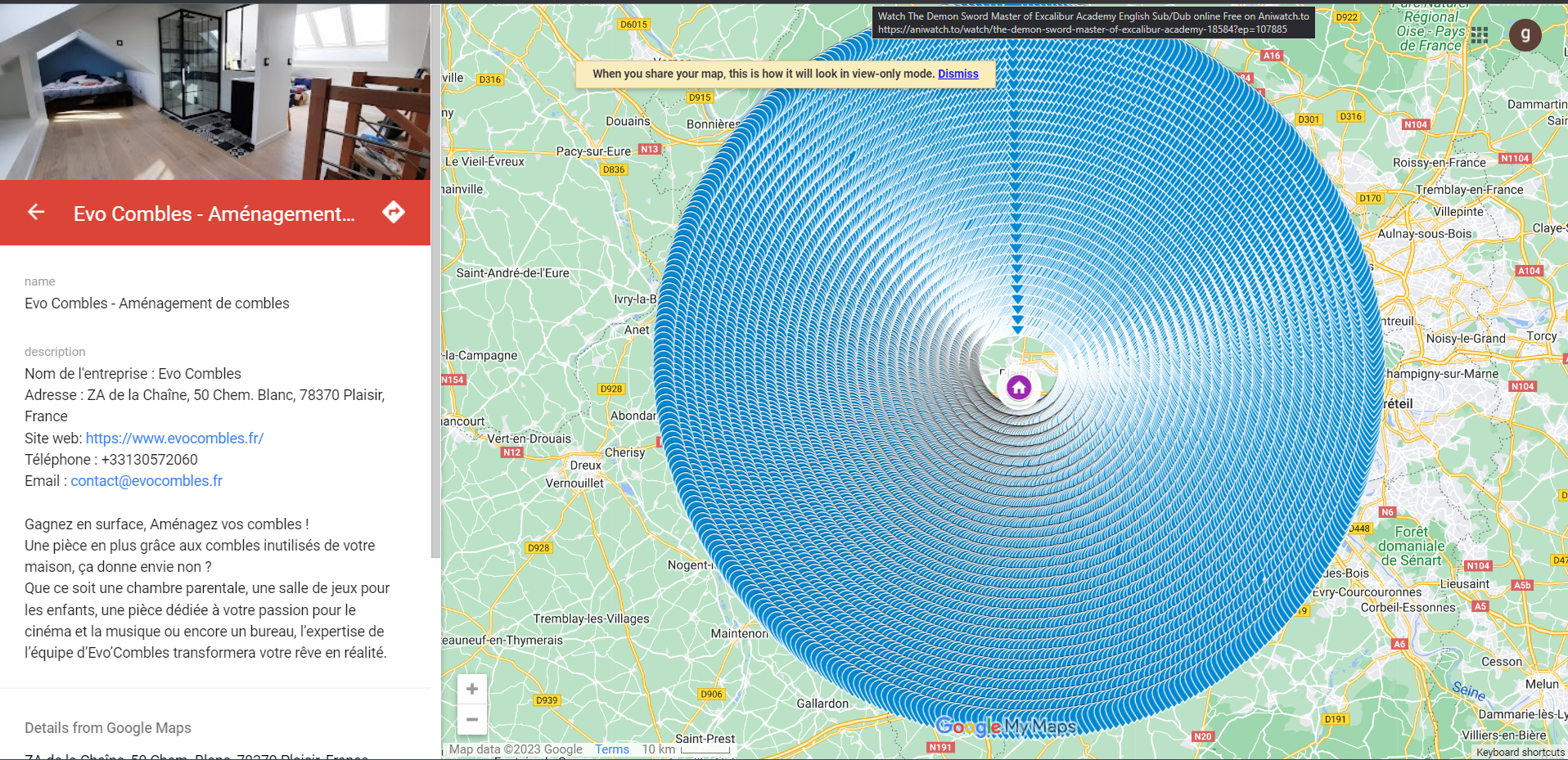Screen dimensions: 1568x760
Task: Open the evocombles.fr website link
Action: [174, 438]
